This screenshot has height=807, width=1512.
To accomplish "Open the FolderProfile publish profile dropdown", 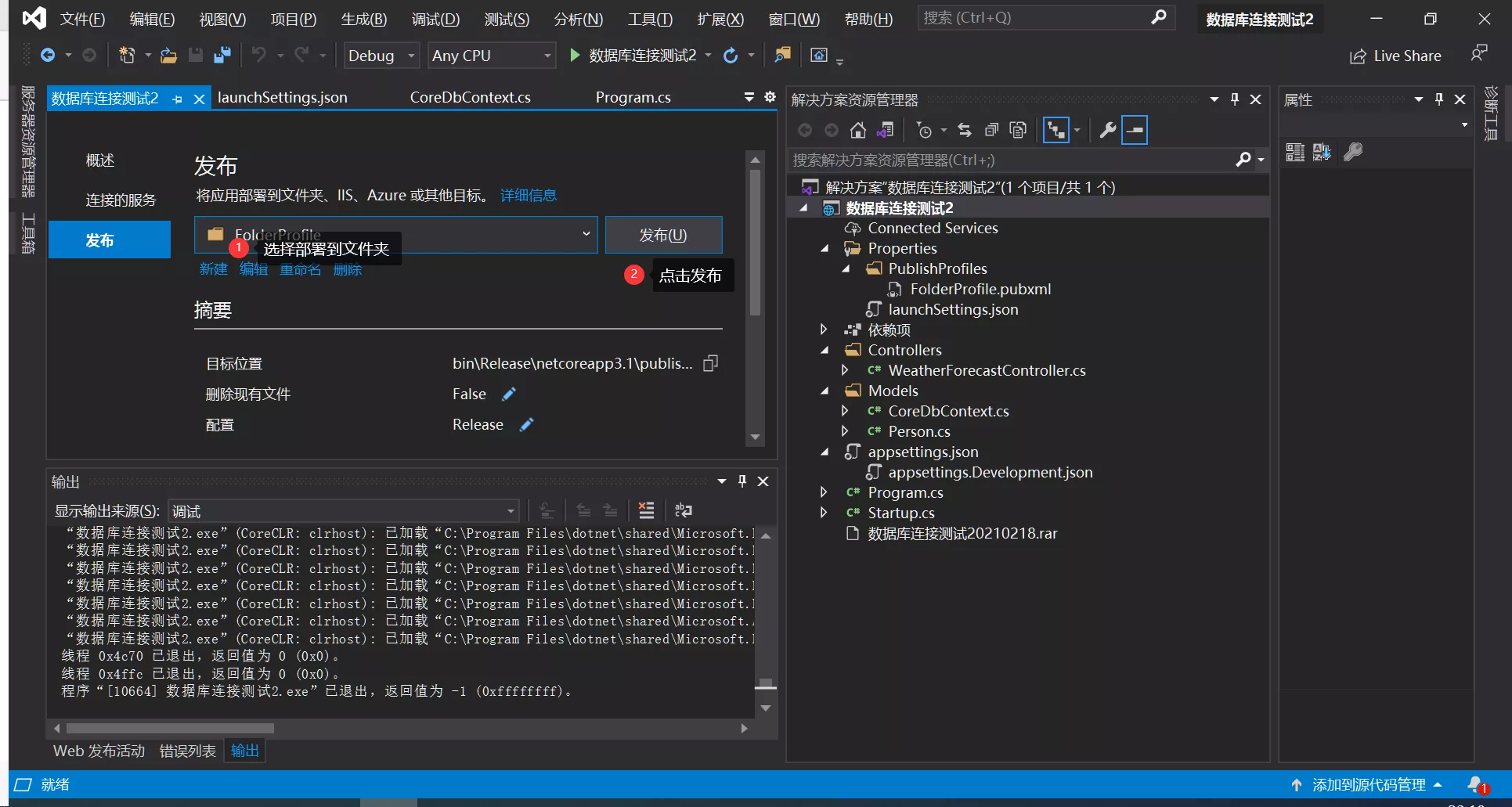I will (x=396, y=235).
